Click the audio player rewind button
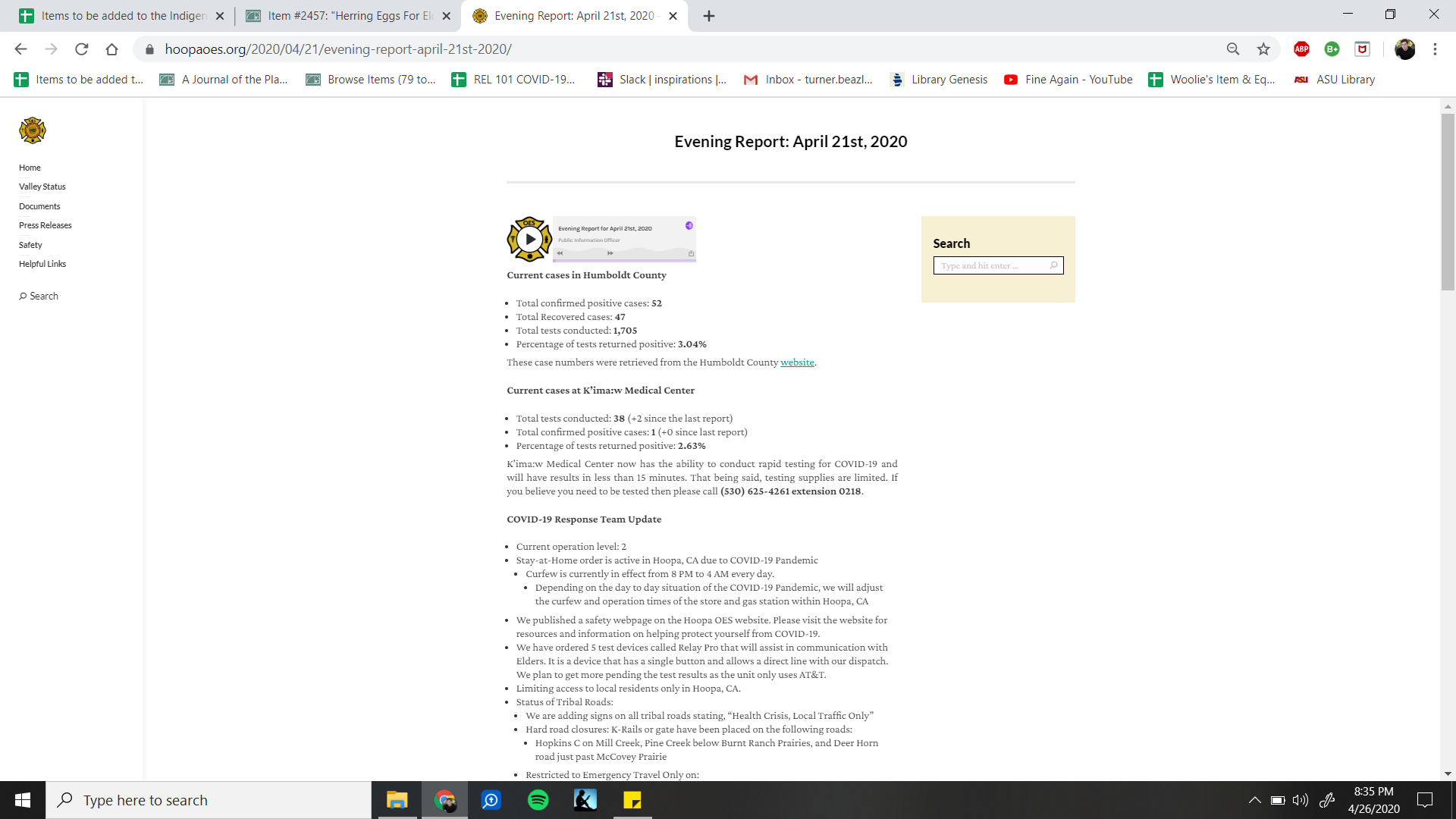The height and width of the screenshot is (819, 1456). (560, 253)
